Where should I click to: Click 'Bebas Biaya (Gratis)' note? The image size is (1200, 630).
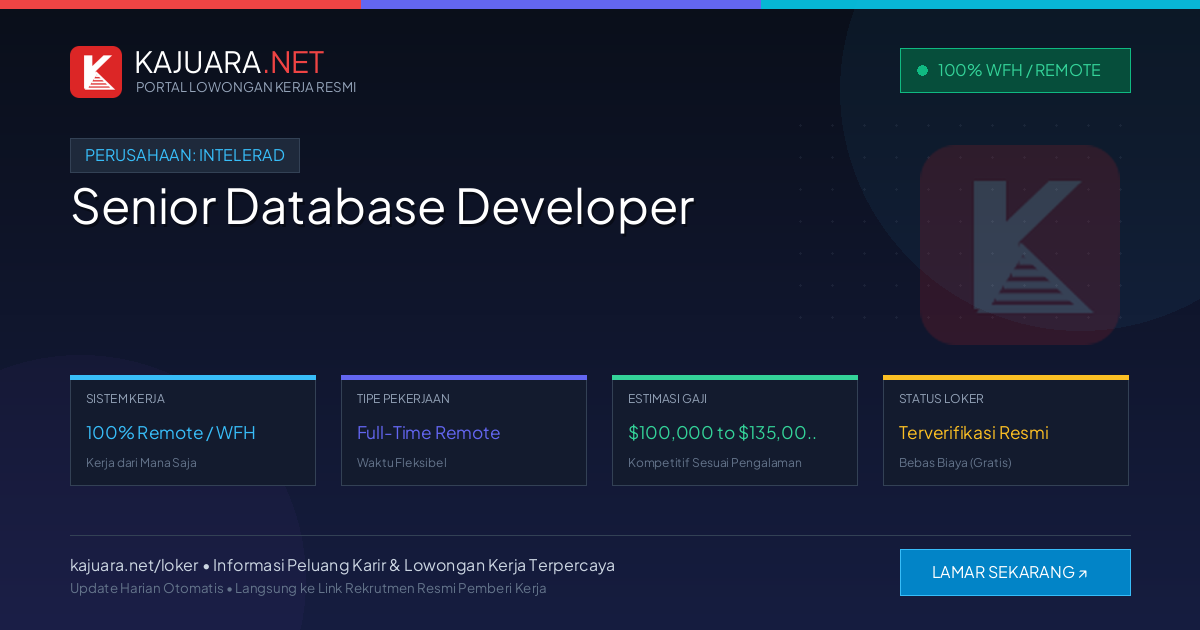[955, 463]
